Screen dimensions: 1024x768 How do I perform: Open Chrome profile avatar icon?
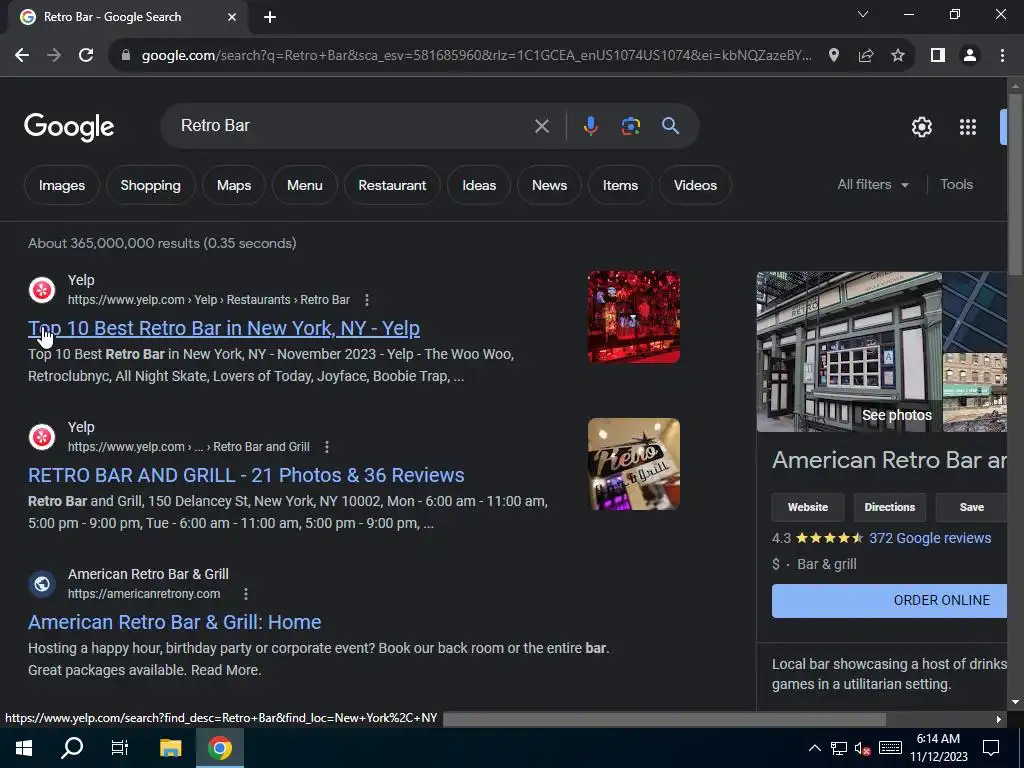tap(970, 56)
